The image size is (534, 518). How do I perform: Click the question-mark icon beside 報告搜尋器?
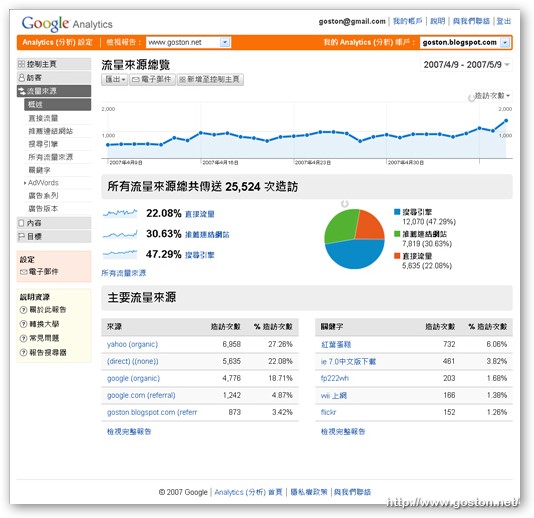[23, 352]
